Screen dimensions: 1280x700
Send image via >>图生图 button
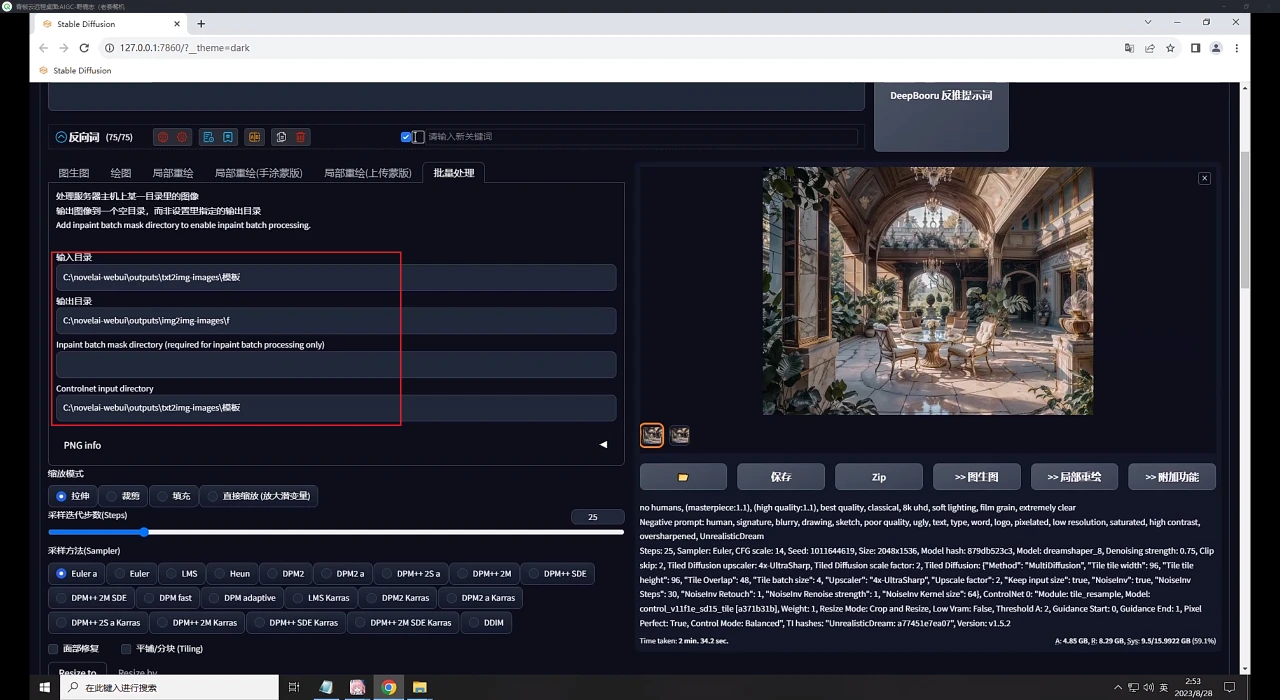tap(976, 477)
